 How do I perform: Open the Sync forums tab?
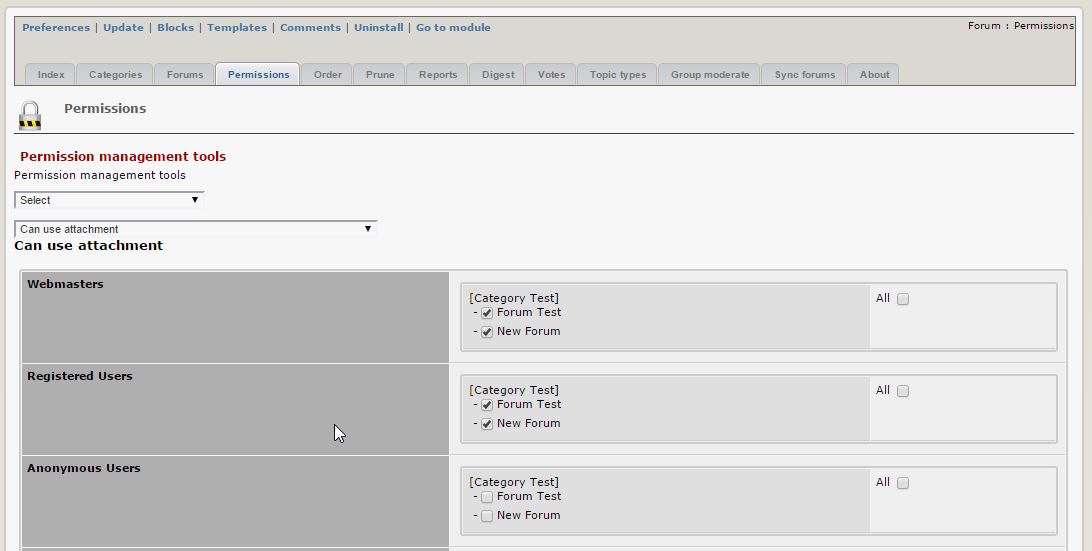point(804,75)
